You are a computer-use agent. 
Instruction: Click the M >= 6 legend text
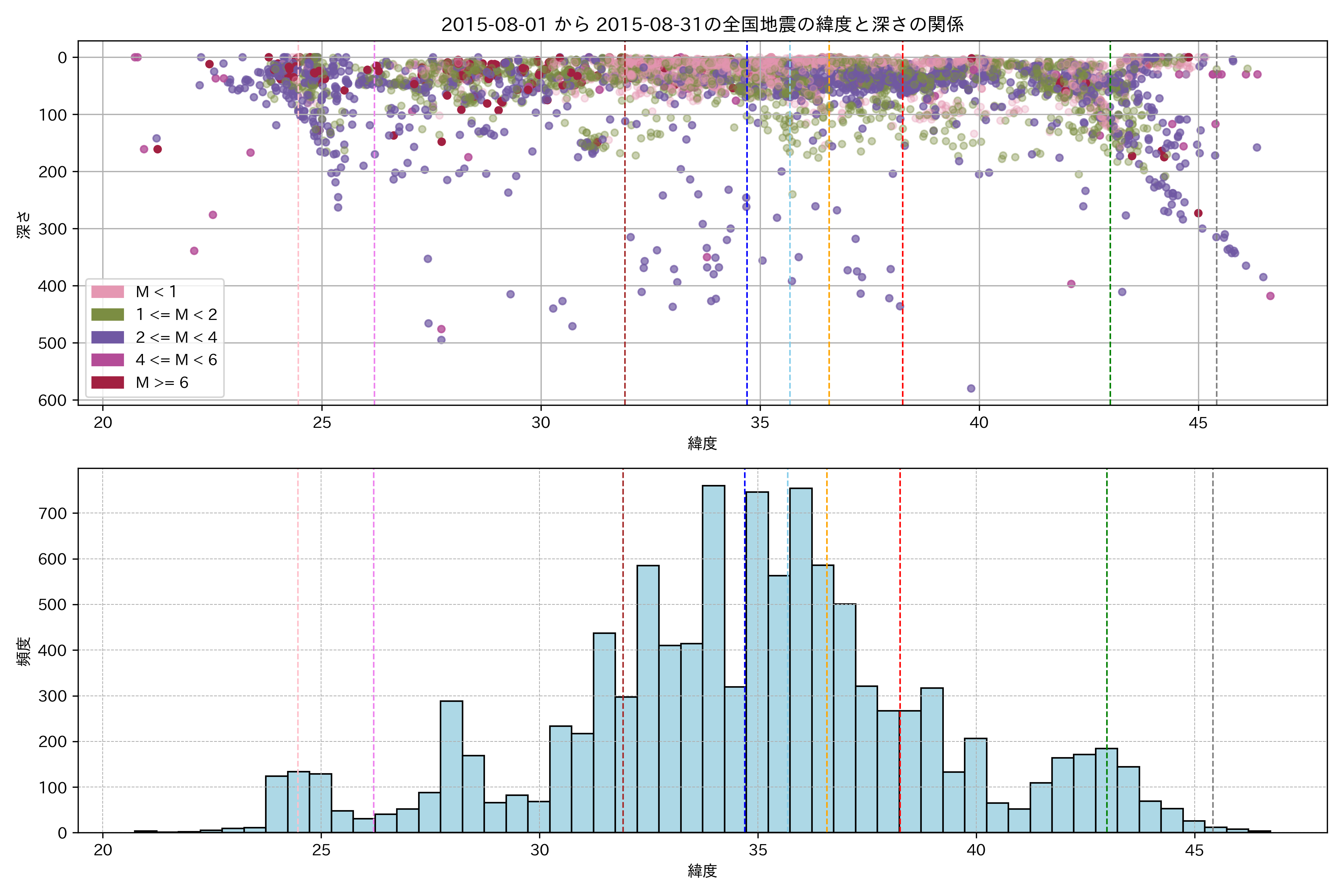pyautogui.click(x=162, y=382)
